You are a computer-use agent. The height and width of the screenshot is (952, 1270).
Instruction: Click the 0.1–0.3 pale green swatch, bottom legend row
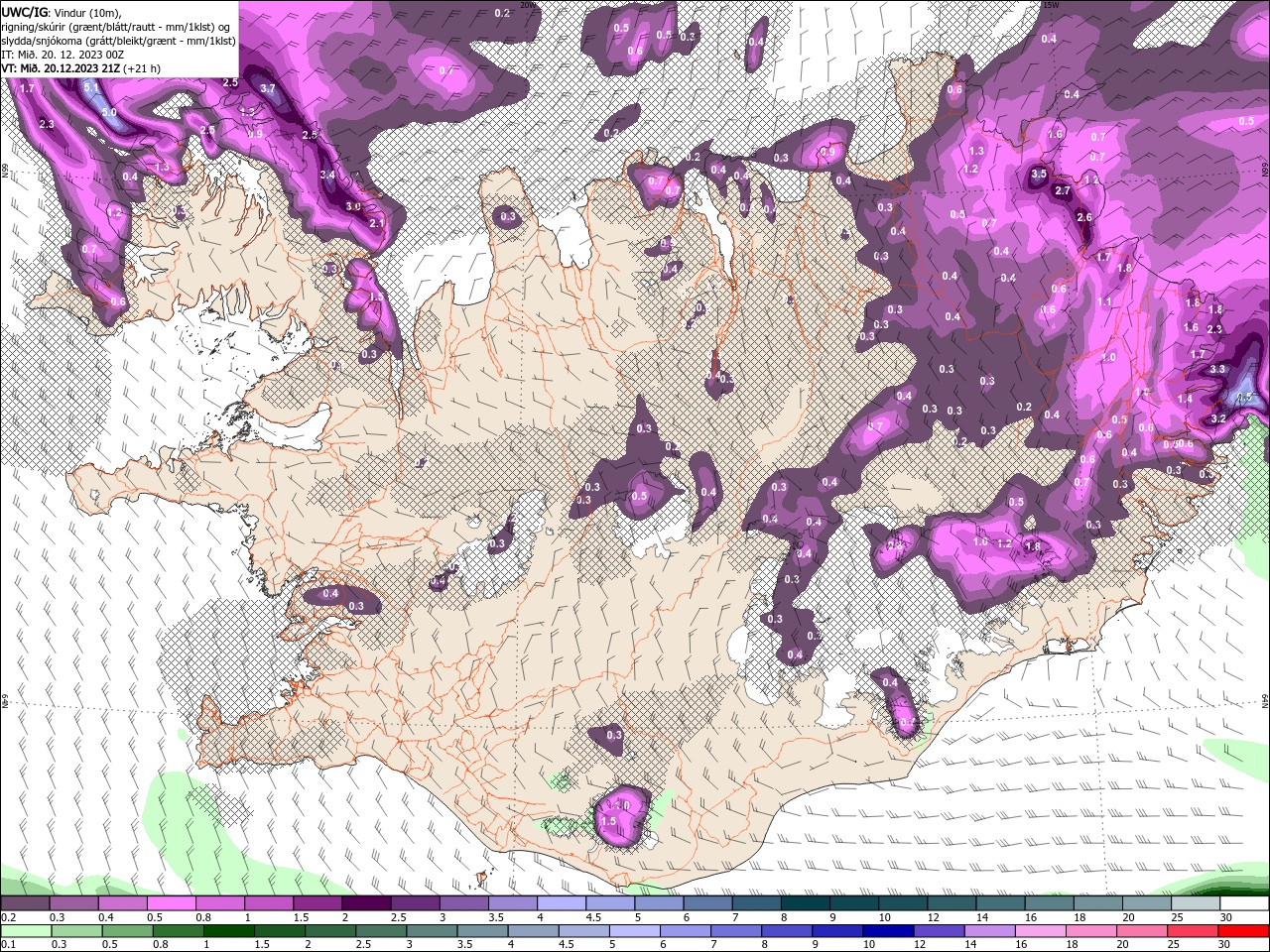[x=26, y=930]
